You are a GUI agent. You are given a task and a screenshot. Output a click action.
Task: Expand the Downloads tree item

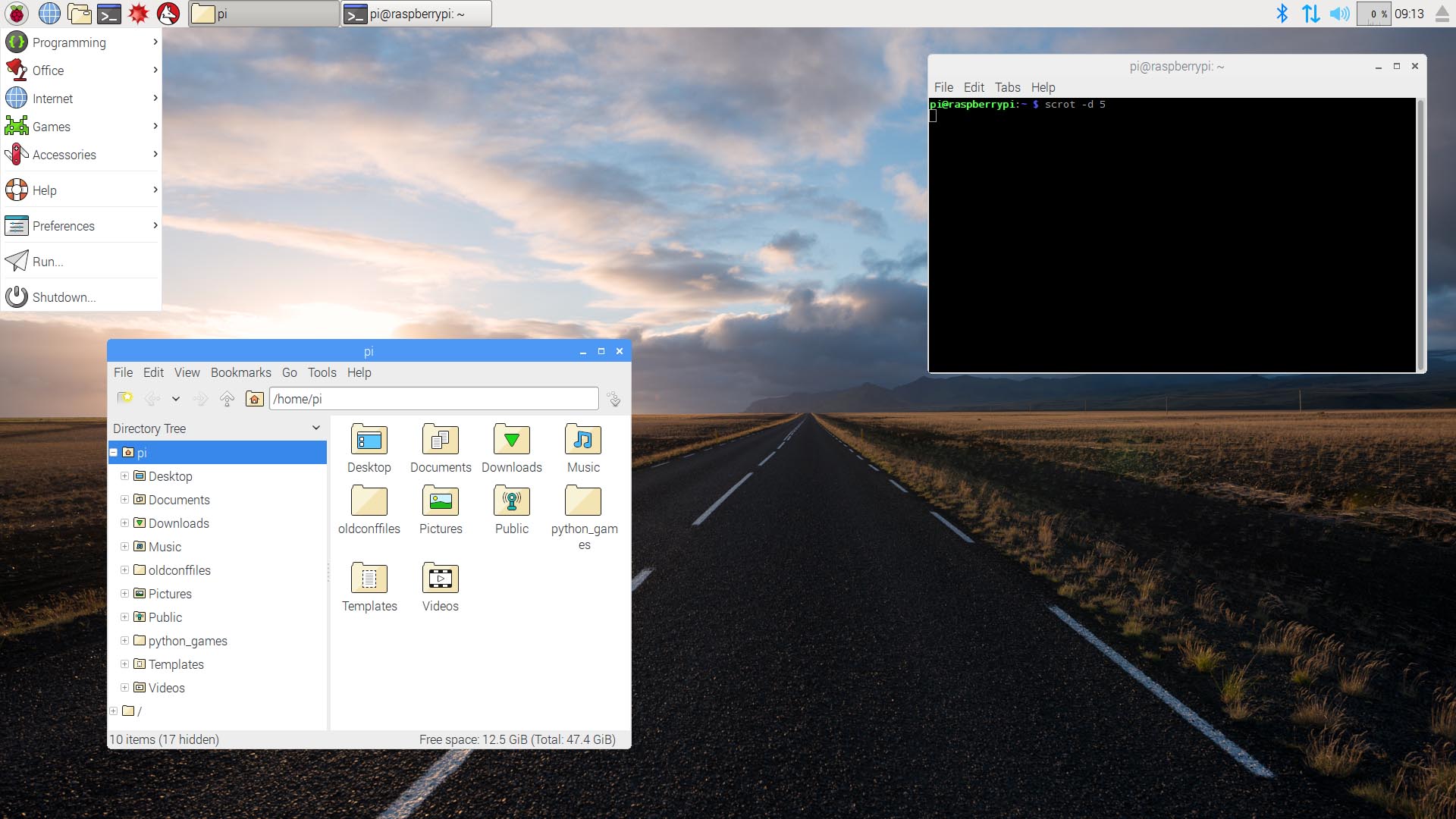click(125, 523)
